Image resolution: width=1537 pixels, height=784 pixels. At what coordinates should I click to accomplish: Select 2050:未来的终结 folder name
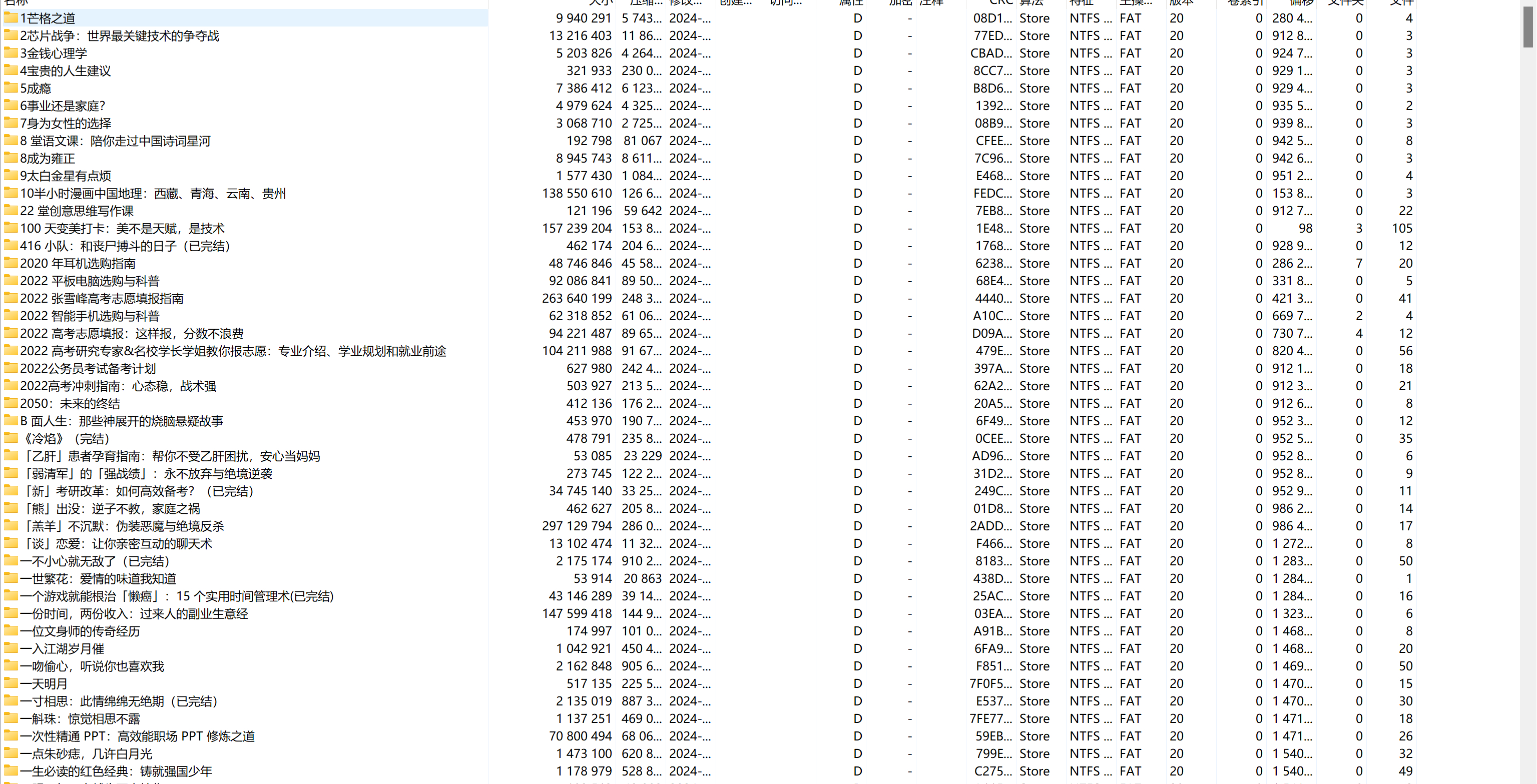click(x=70, y=403)
